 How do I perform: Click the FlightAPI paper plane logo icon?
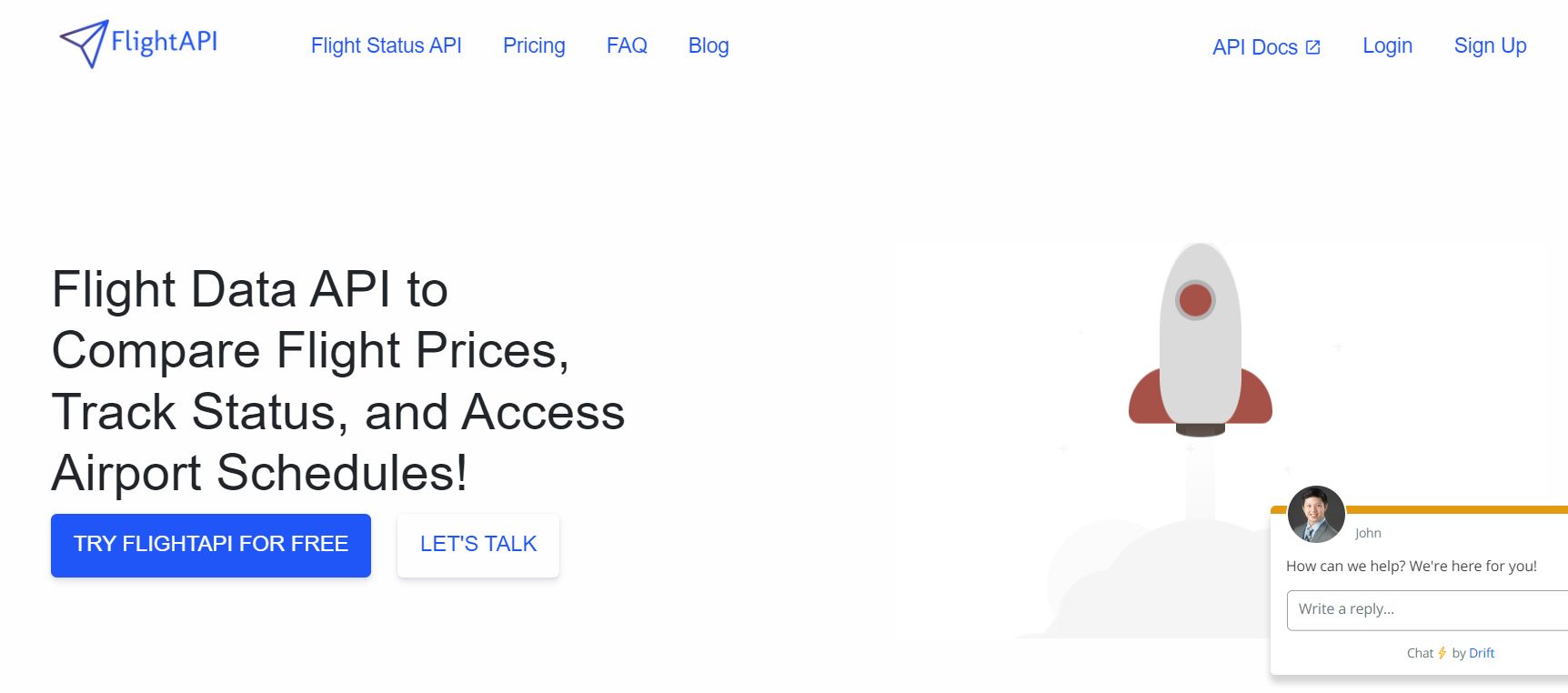coord(85,44)
